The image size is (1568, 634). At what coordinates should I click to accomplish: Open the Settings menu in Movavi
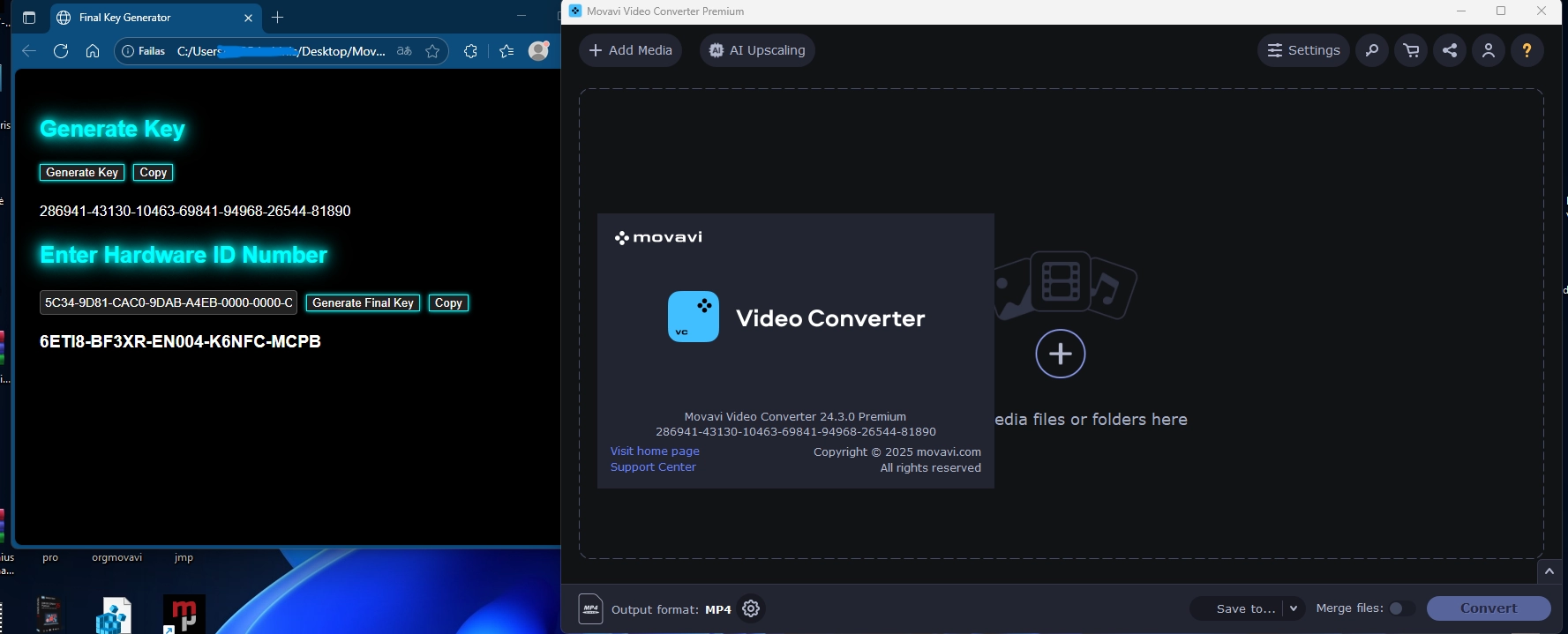pos(1303,50)
